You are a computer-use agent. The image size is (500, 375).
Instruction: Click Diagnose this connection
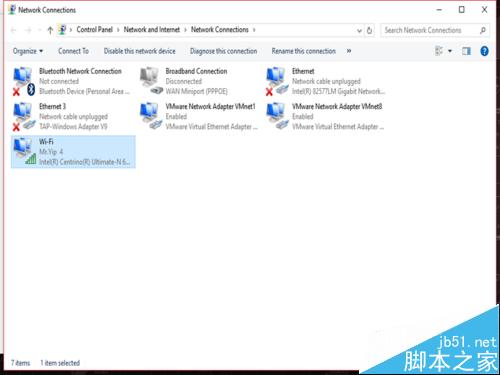point(223,51)
